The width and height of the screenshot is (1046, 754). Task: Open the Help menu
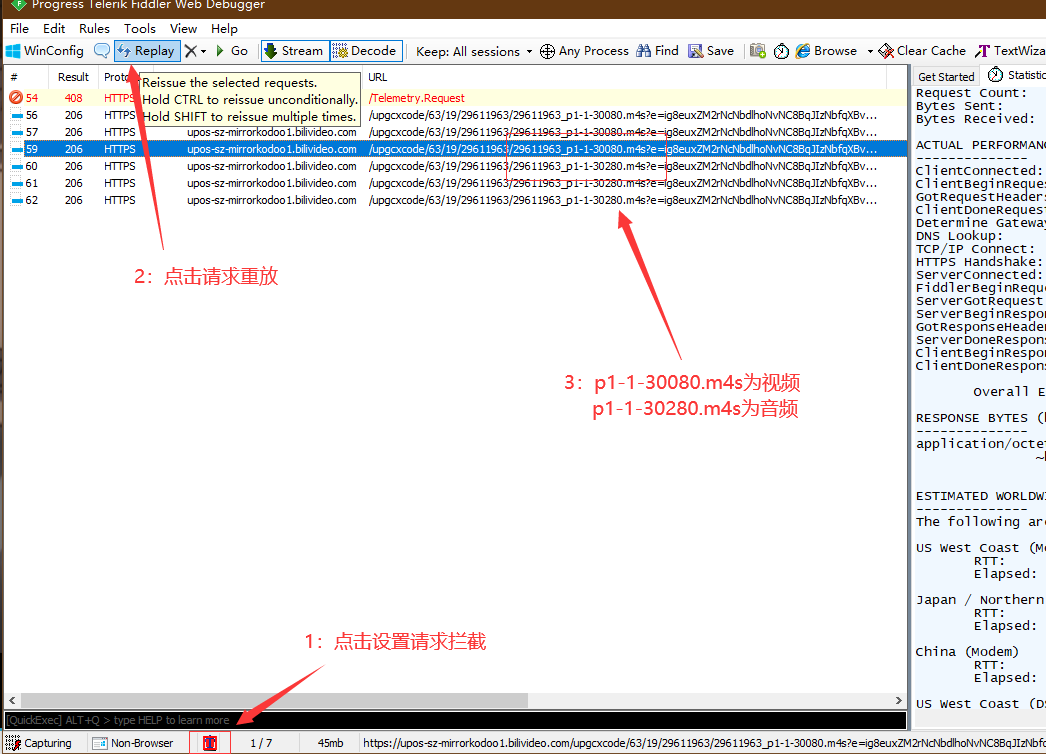224,29
